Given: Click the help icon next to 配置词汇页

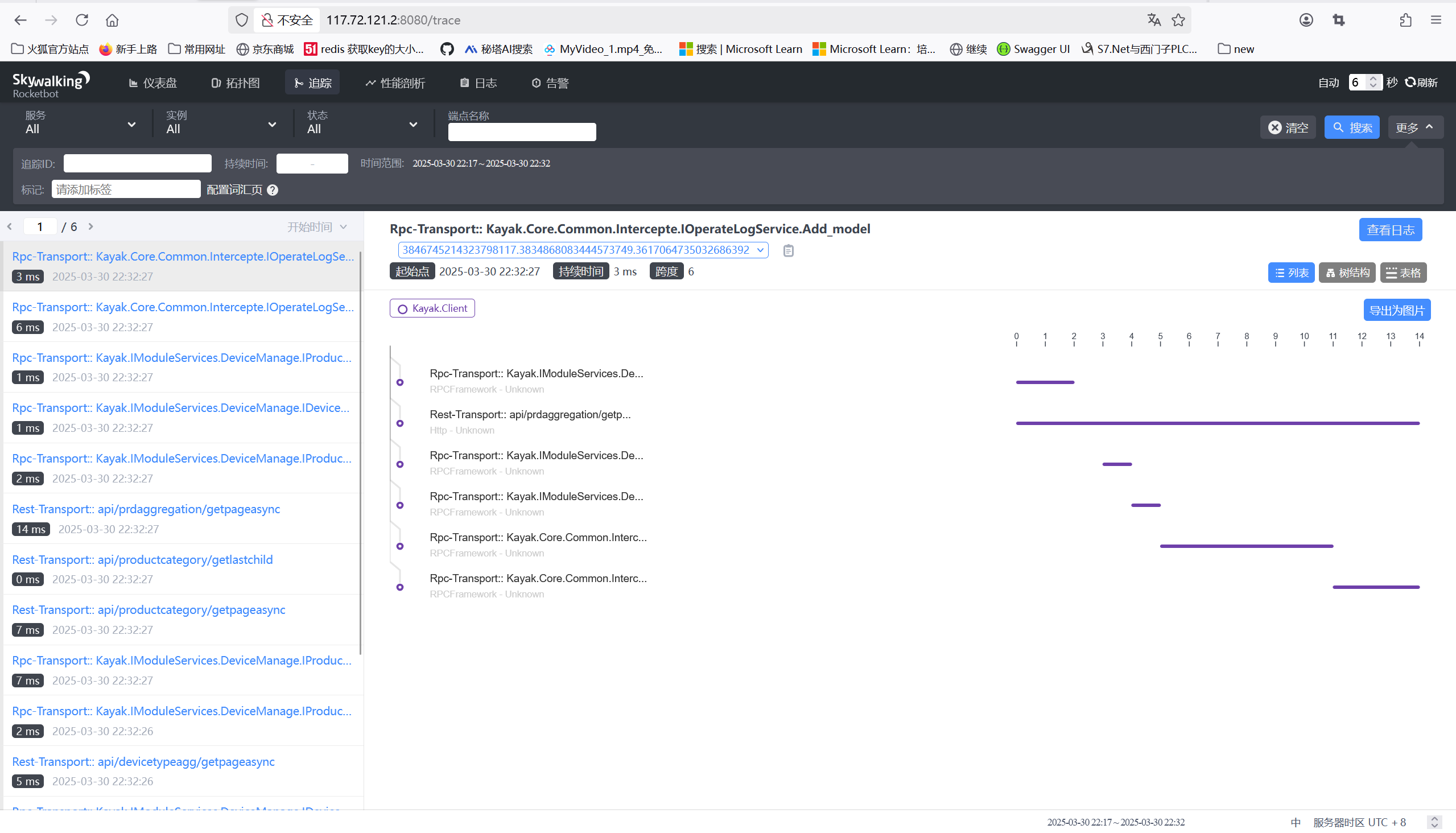Looking at the screenshot, I should tap(273, 190).
